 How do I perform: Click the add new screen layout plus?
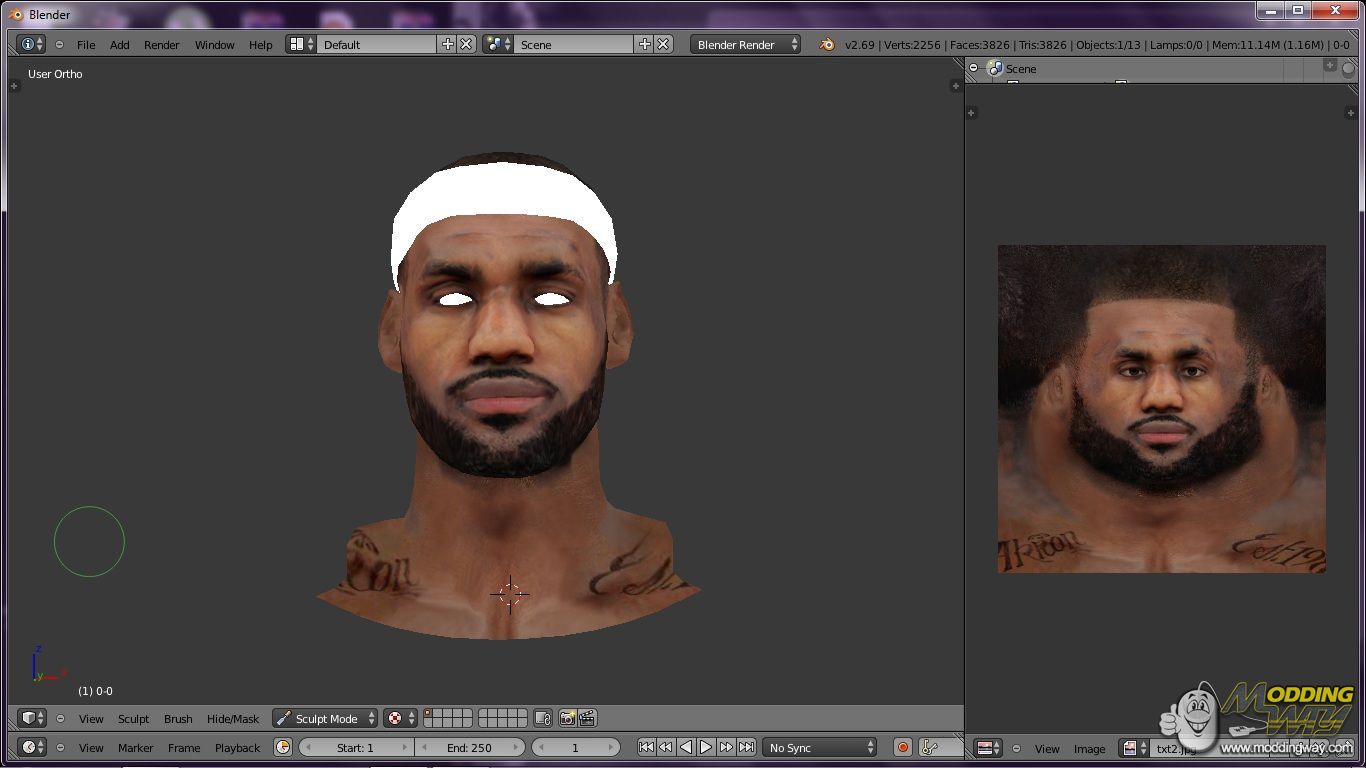pos(447,44)
